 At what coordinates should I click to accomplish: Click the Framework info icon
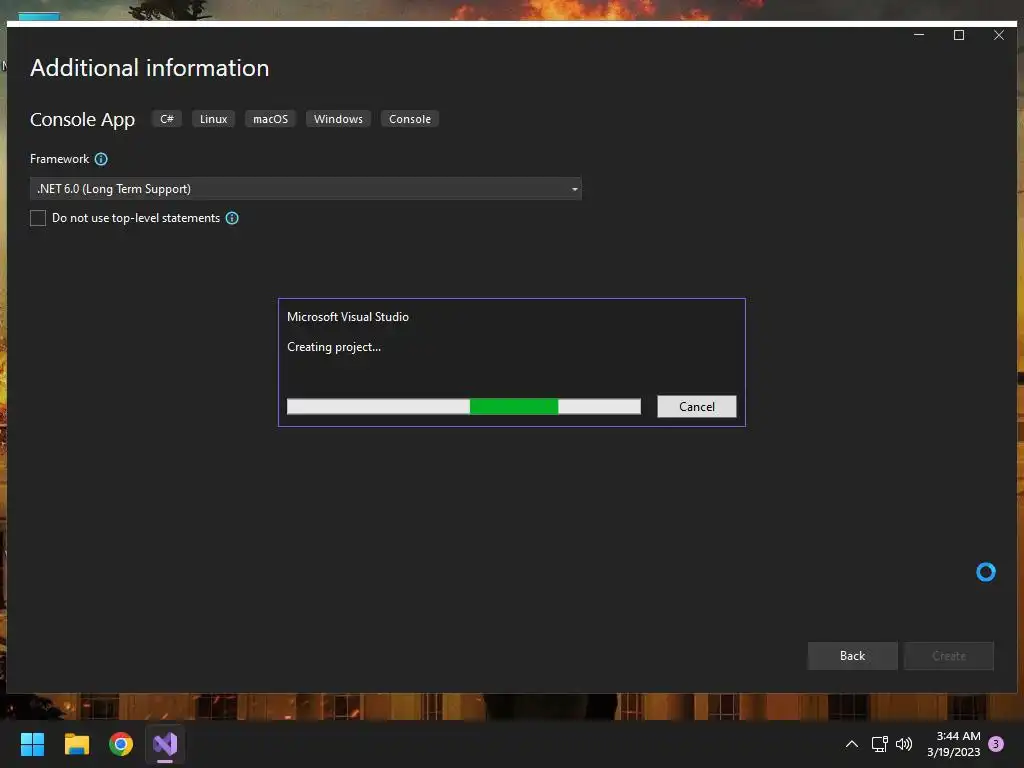click(x=101, y=159)
